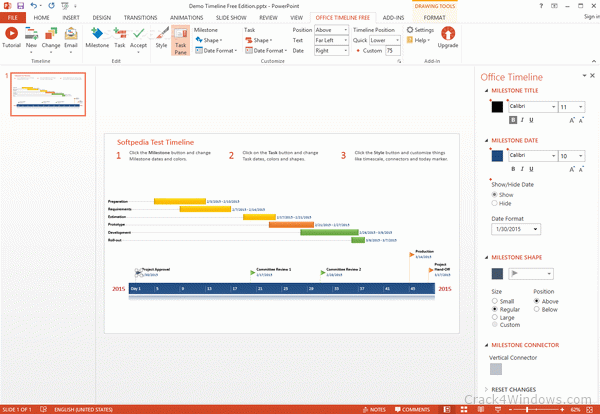Click Sign in link

click(592, 16)
